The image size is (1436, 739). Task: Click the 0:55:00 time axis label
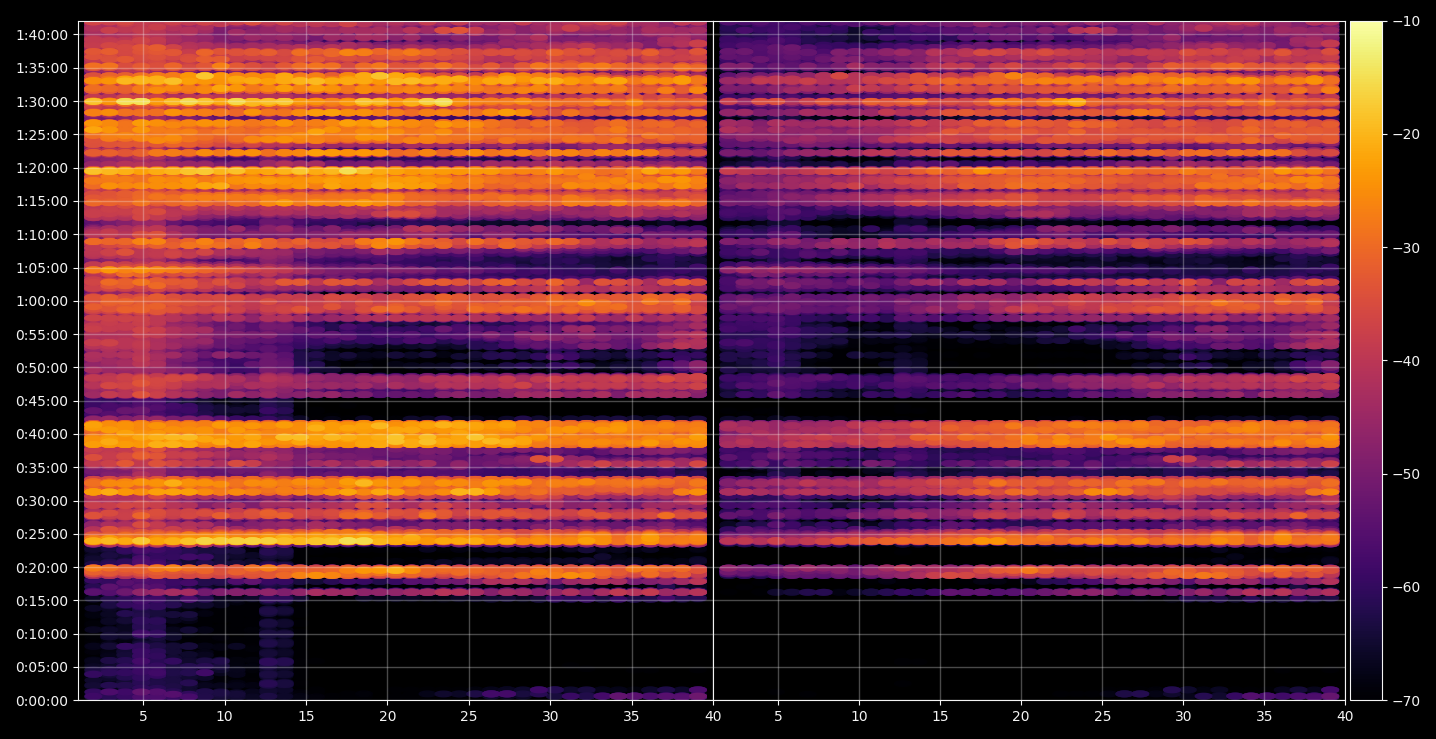pos(42,335)
